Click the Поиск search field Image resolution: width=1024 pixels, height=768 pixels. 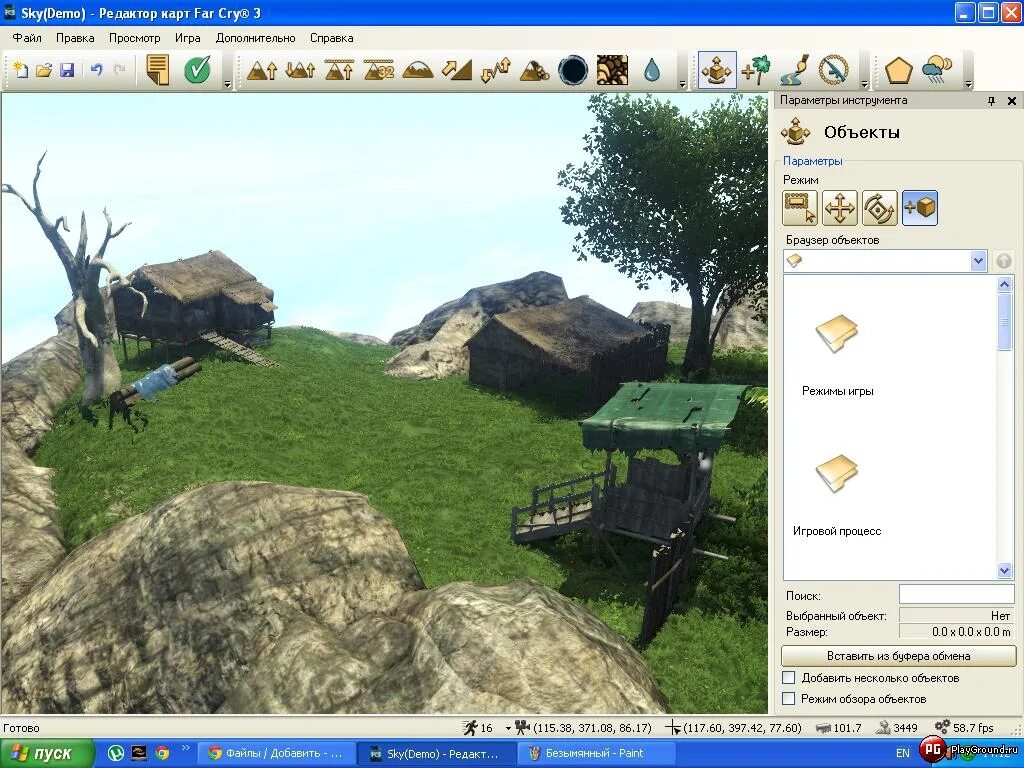tap(957, 595)
